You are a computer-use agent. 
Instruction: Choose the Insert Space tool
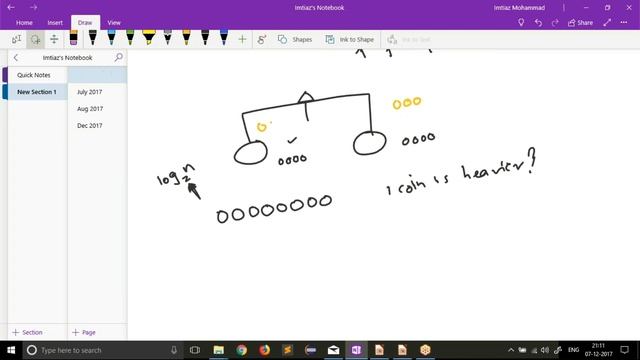tap(54, 40)
